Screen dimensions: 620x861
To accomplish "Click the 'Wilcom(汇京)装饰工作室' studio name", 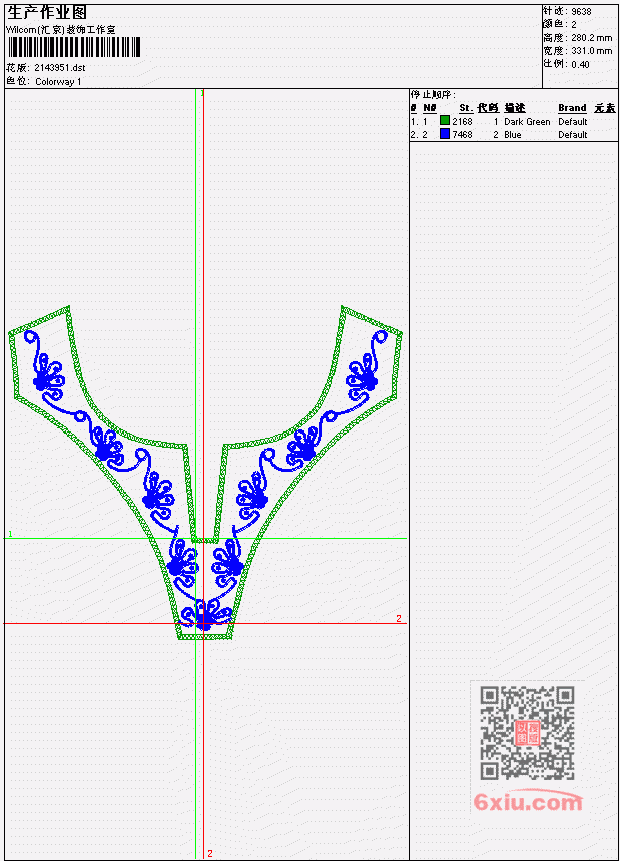I will [x=61, y=30].
